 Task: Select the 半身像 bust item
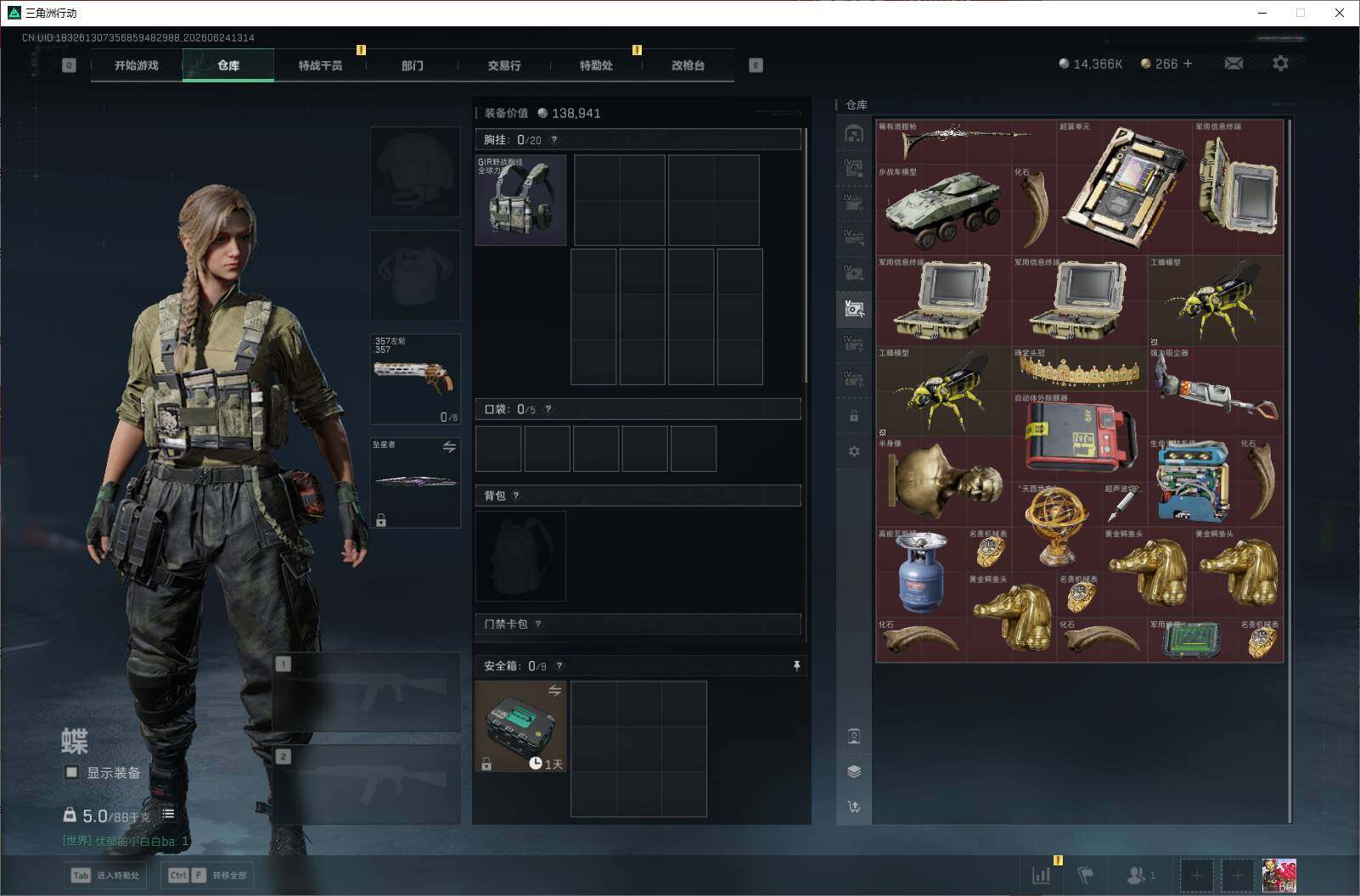tap(943, 482)
